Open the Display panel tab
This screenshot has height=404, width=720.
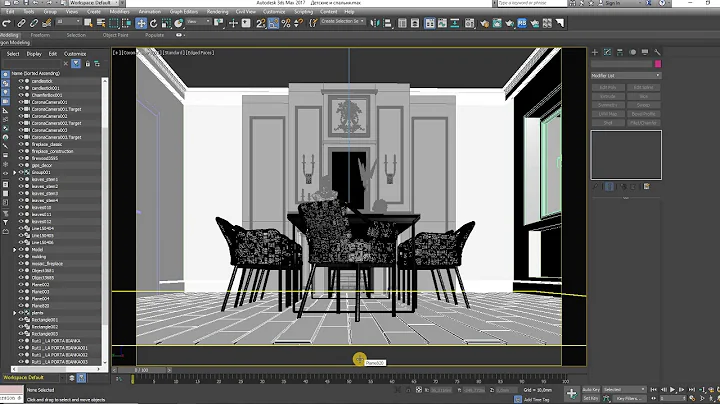tap(645, 52)
